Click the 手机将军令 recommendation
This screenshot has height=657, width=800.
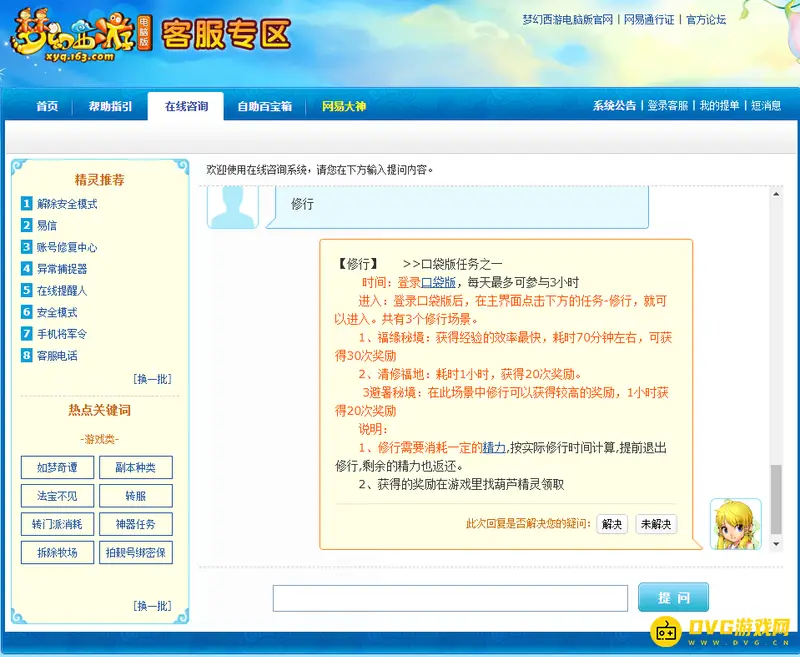click(x=62, y=334)
